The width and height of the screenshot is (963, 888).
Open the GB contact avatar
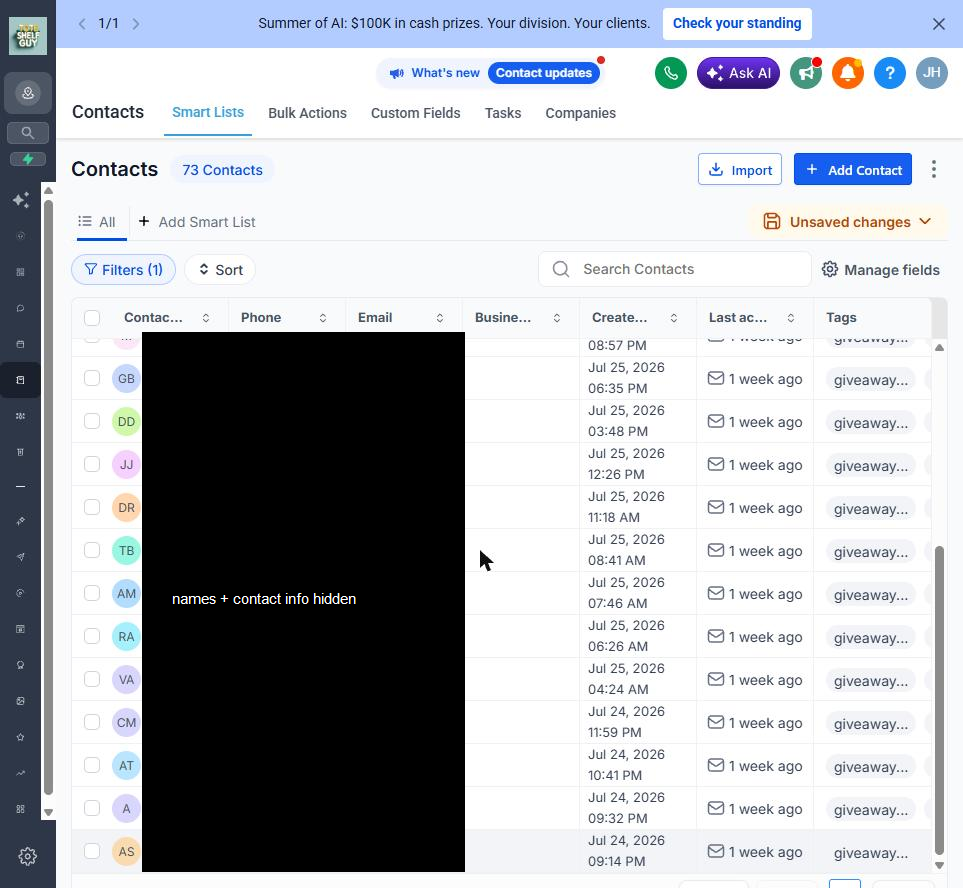click(x=127, y=378)
